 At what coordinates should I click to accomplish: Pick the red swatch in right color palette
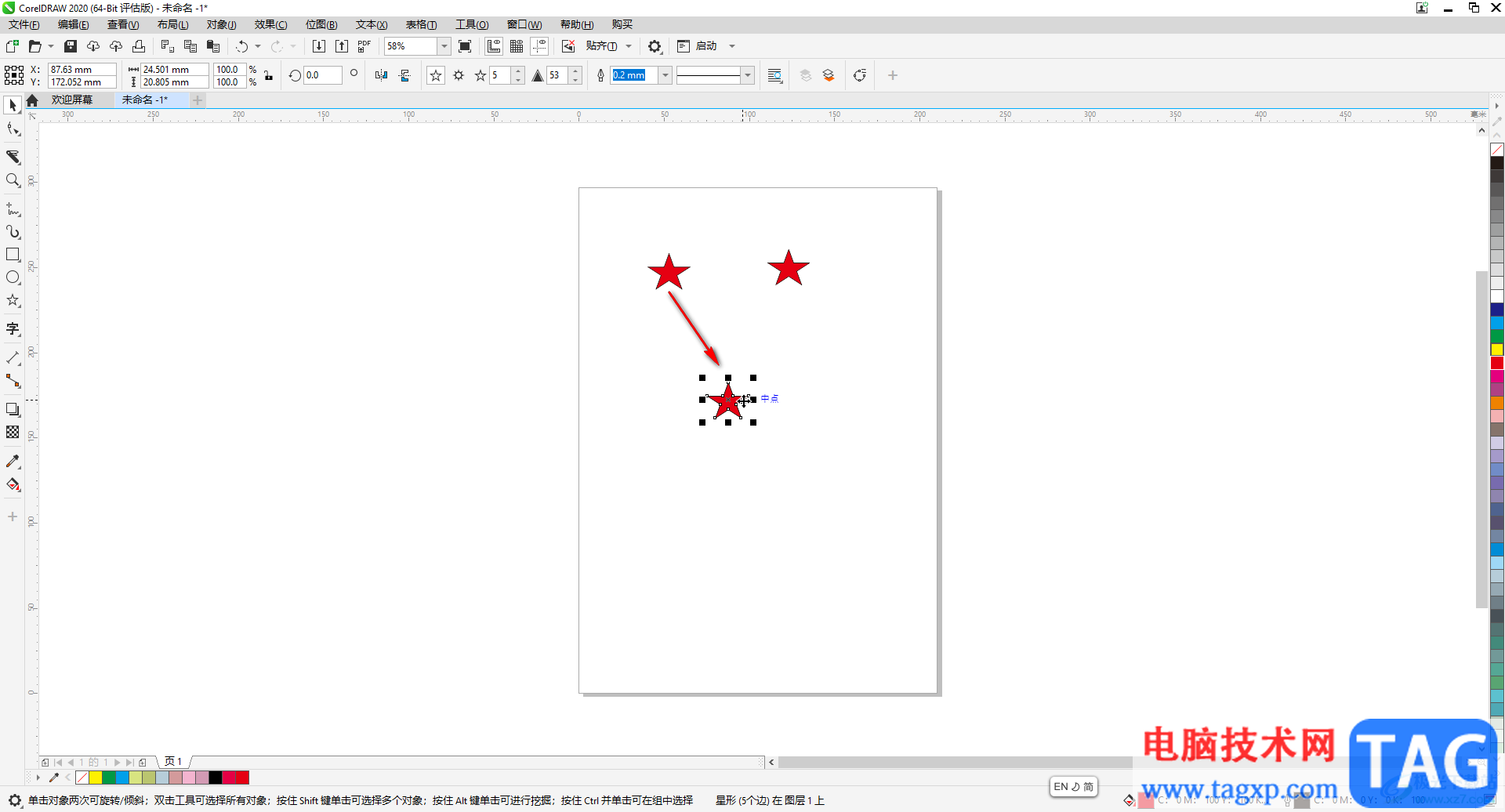(x=1497, y=363)
